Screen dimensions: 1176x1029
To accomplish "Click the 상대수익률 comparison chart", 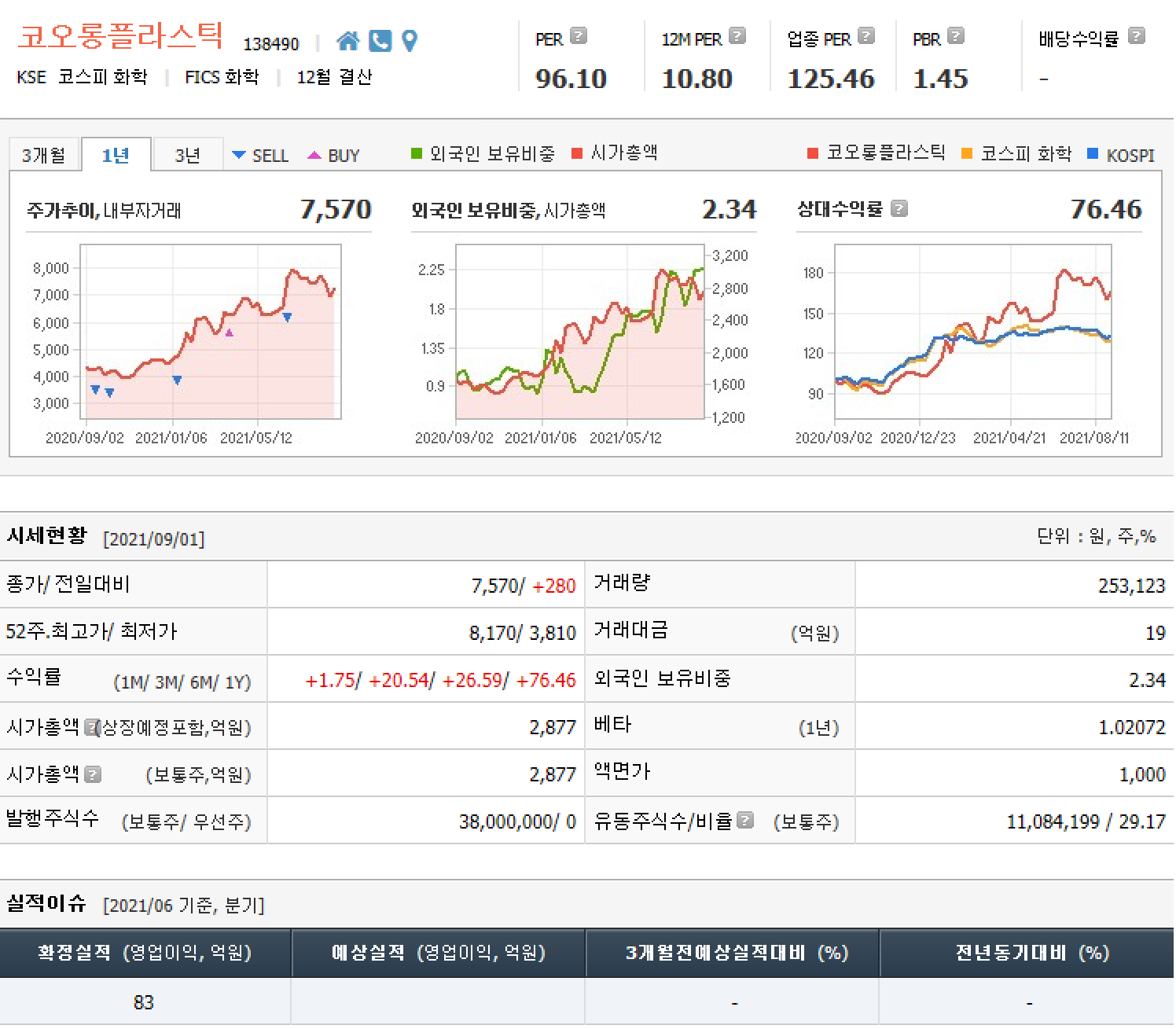I will pyautogui.click(x=973, y=332).
